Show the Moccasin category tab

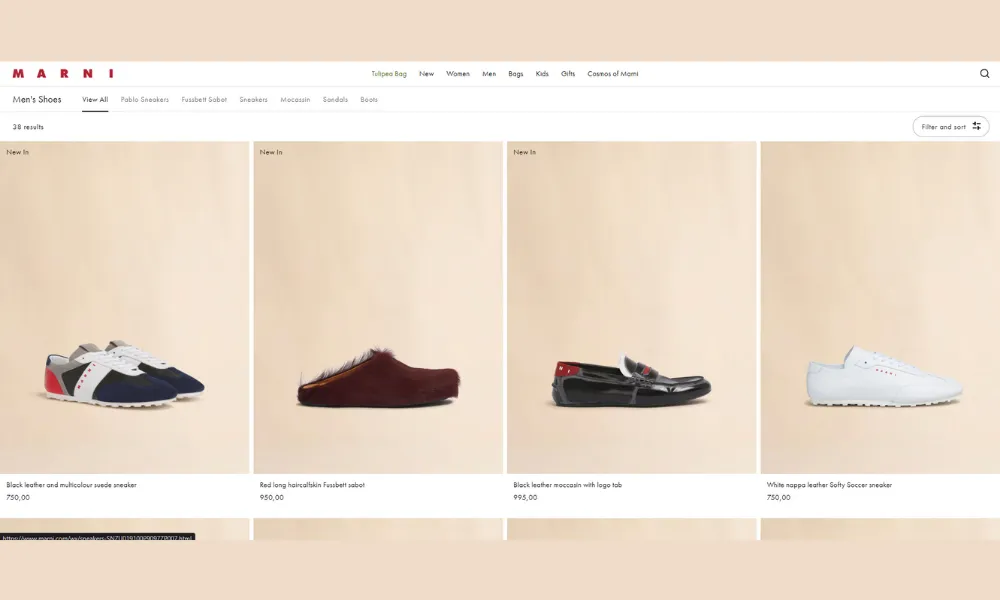click(x=295, y=100)
